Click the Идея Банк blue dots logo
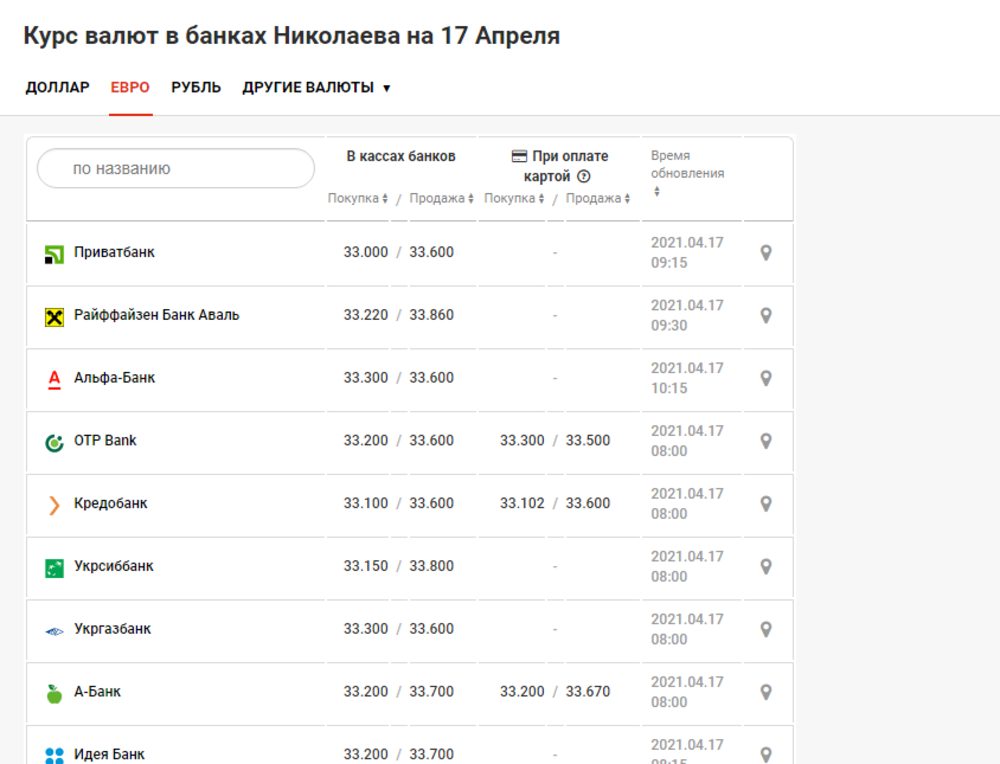 click(54, 756)
